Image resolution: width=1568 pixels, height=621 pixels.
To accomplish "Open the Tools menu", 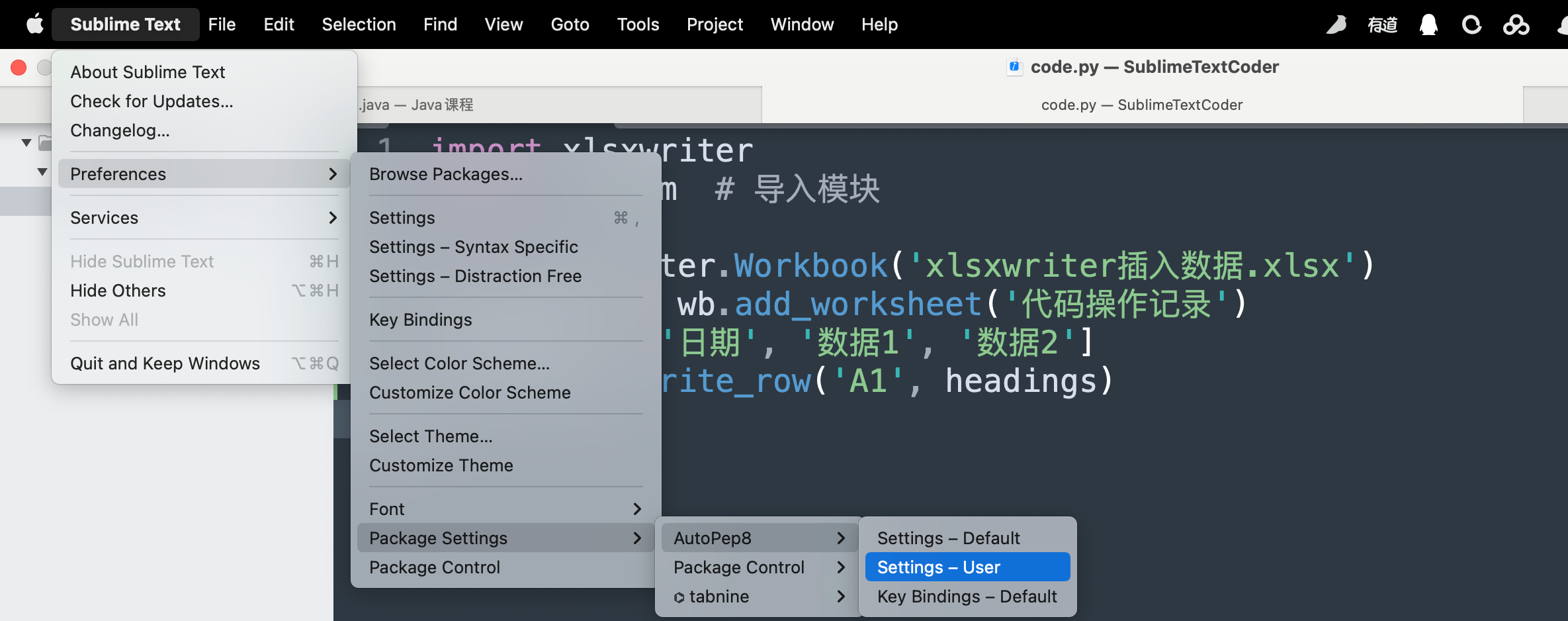I will click(x=638, y=24).
